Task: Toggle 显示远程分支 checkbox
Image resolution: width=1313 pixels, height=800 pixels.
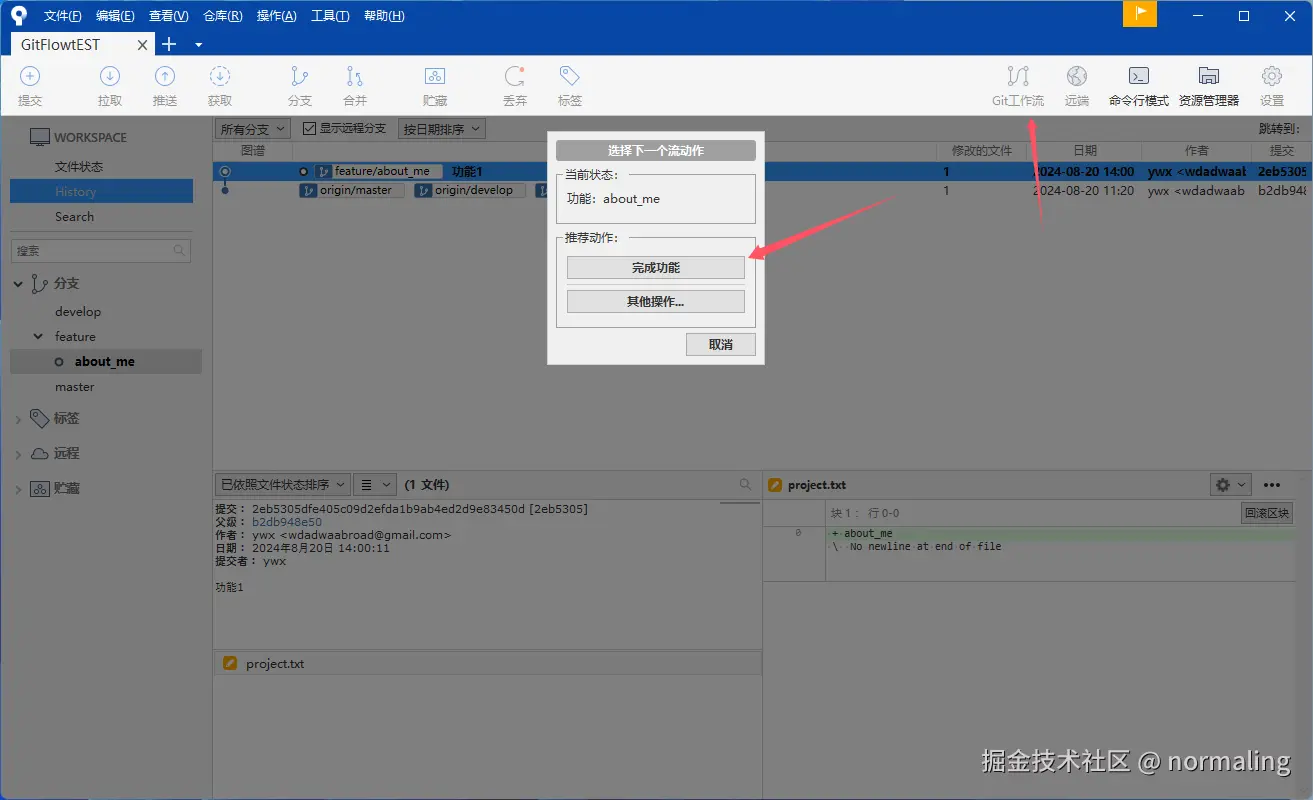Action: tap(309, 129)
